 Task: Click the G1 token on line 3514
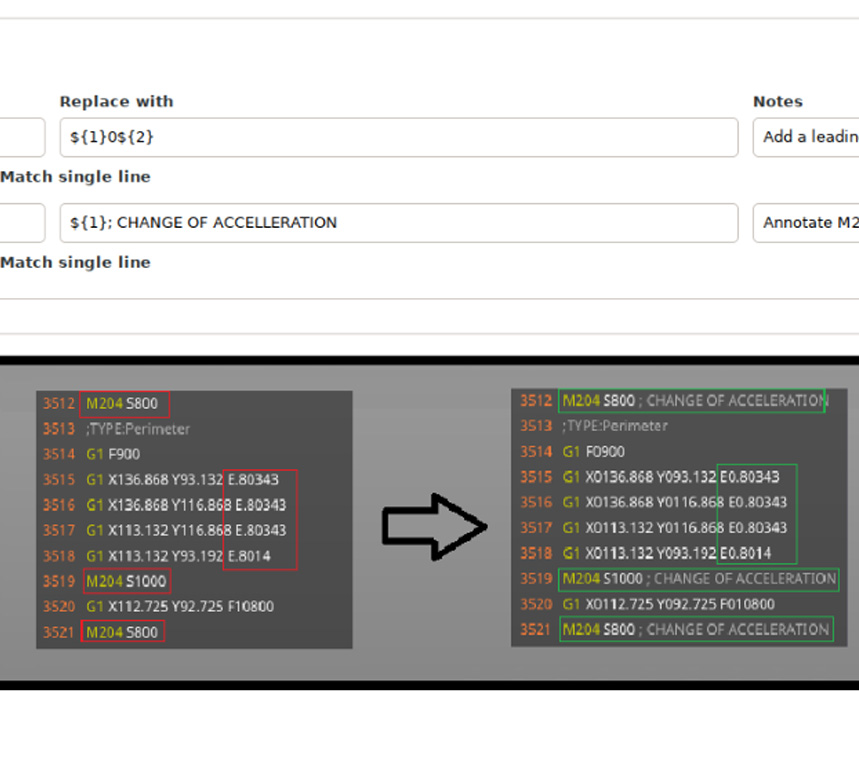point(97,453)
